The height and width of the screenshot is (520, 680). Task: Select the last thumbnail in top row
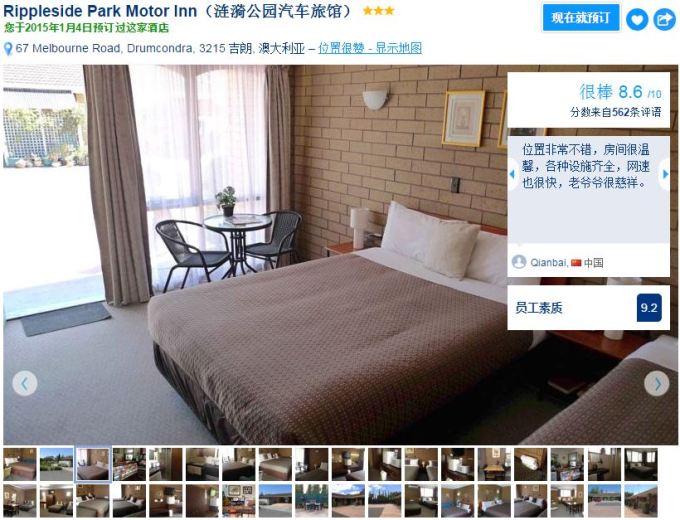[x=641, y=464]
